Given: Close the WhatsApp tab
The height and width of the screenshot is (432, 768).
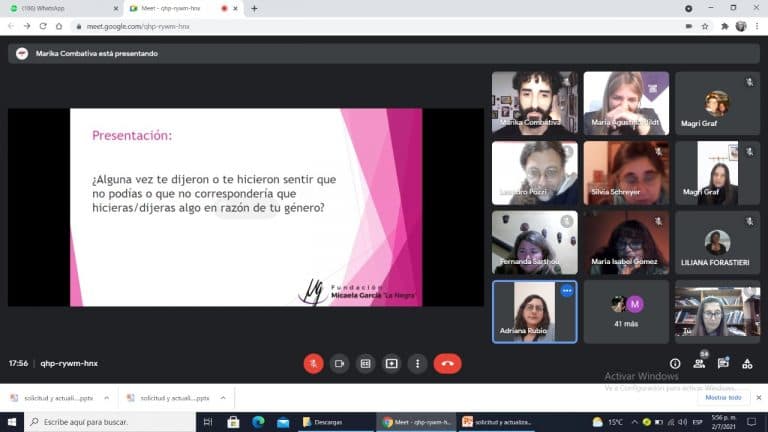Looking at the screenshot, I should [116, 8].
